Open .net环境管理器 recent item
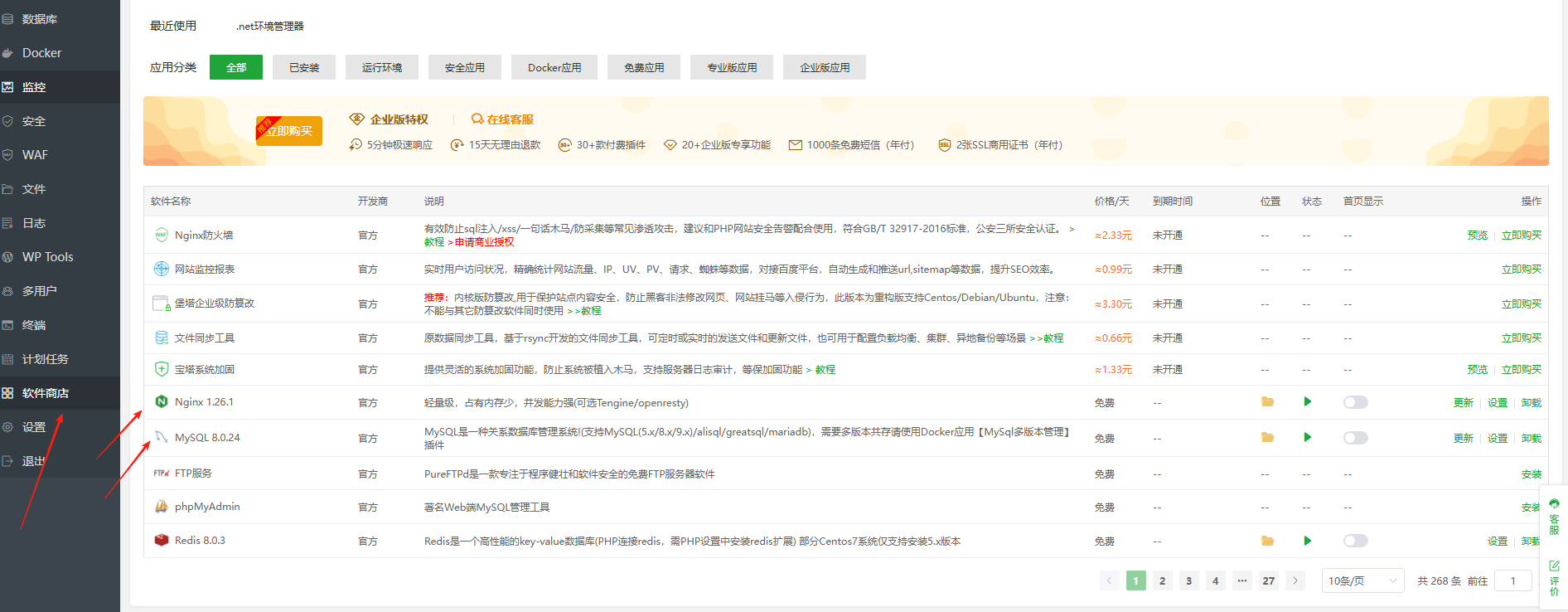 [269, 27]
